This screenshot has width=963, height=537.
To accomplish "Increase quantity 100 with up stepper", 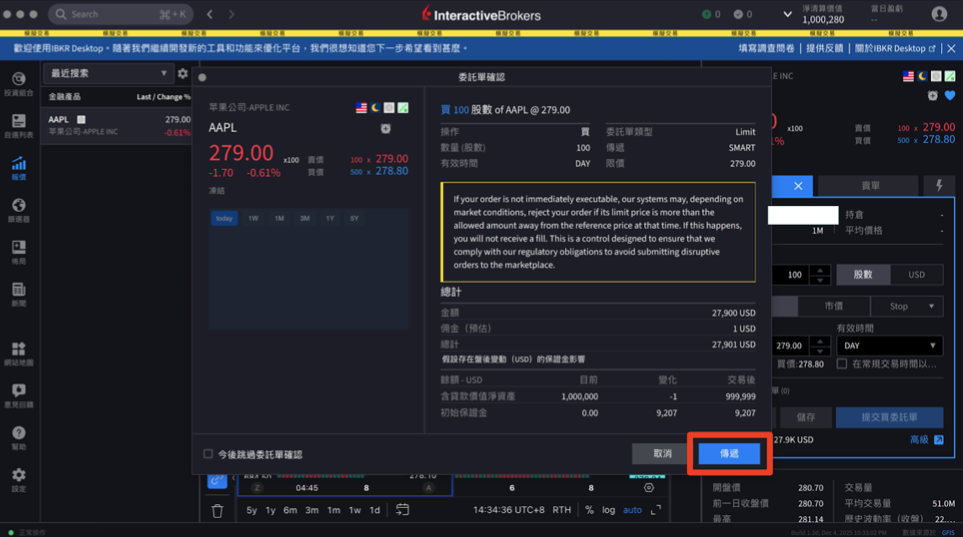I will [x=820, y=270].
